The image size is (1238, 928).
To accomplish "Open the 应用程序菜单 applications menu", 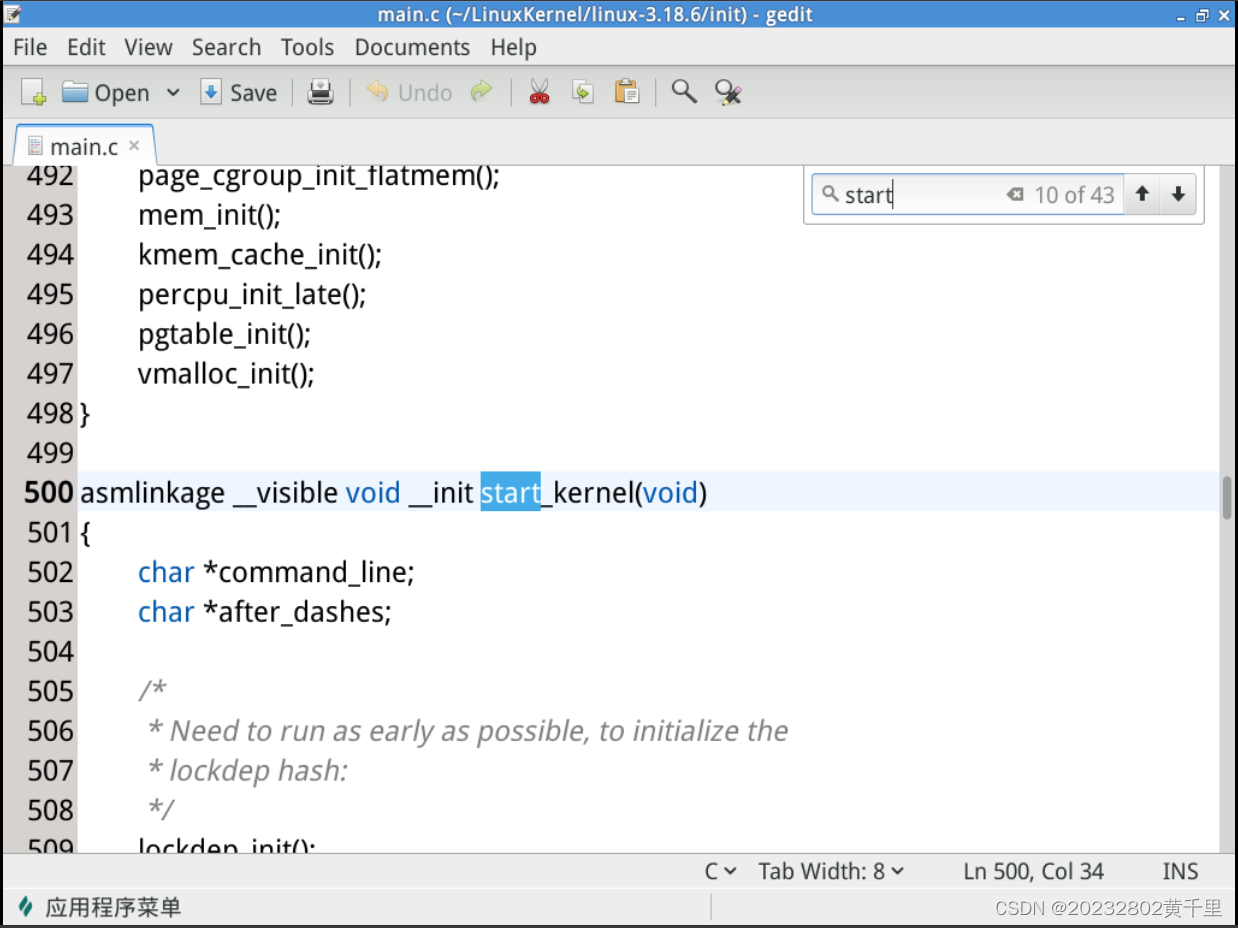I will click(100, 907).
